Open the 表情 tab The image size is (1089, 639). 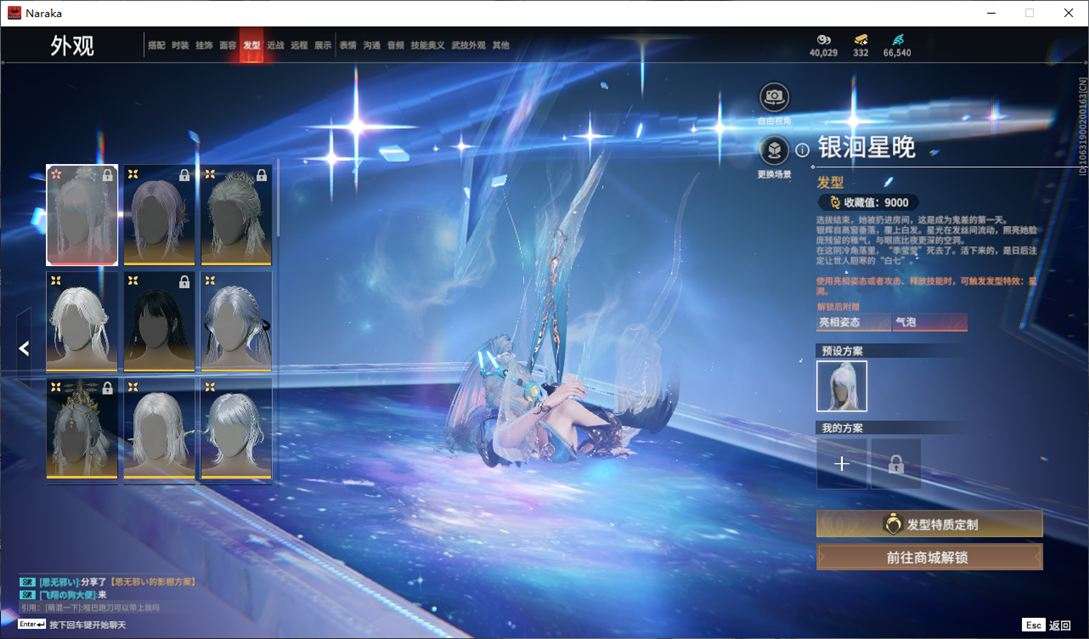348,45
